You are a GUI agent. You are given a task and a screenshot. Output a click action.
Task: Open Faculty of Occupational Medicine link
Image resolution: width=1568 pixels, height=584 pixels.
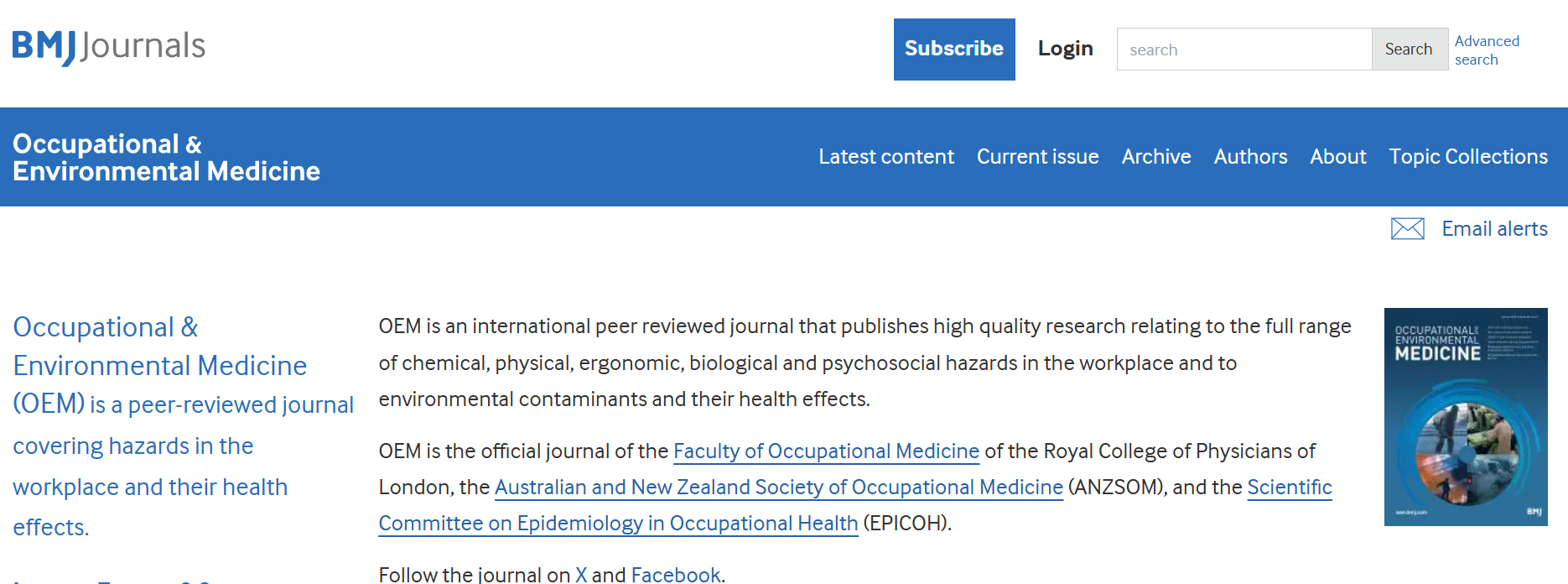pos(826,451)
